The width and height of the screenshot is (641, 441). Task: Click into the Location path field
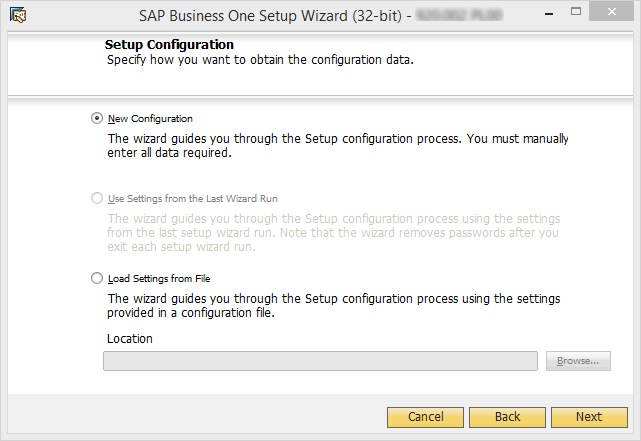pyautogui.click(x=320, y=361)
